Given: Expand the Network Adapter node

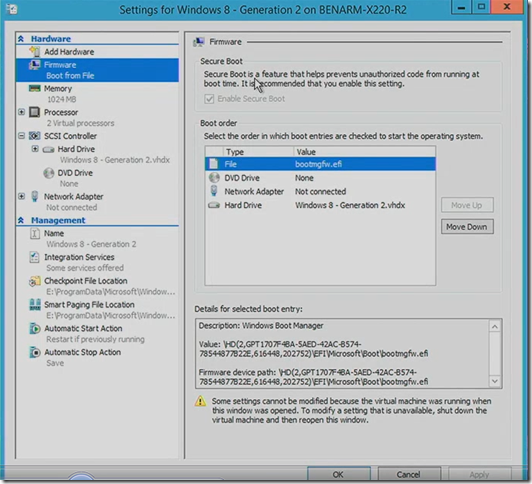Looking at the screenshot, I should click(21, 196).
